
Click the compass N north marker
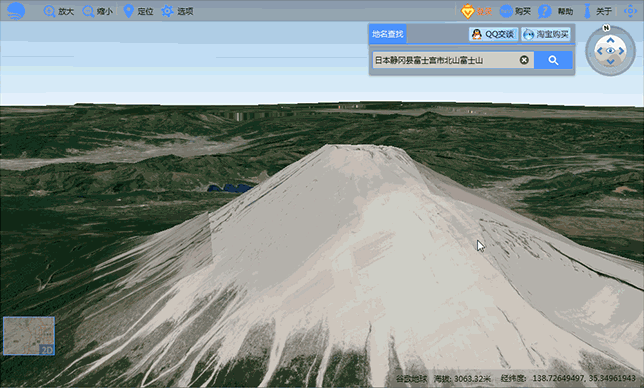coord(606,28)
